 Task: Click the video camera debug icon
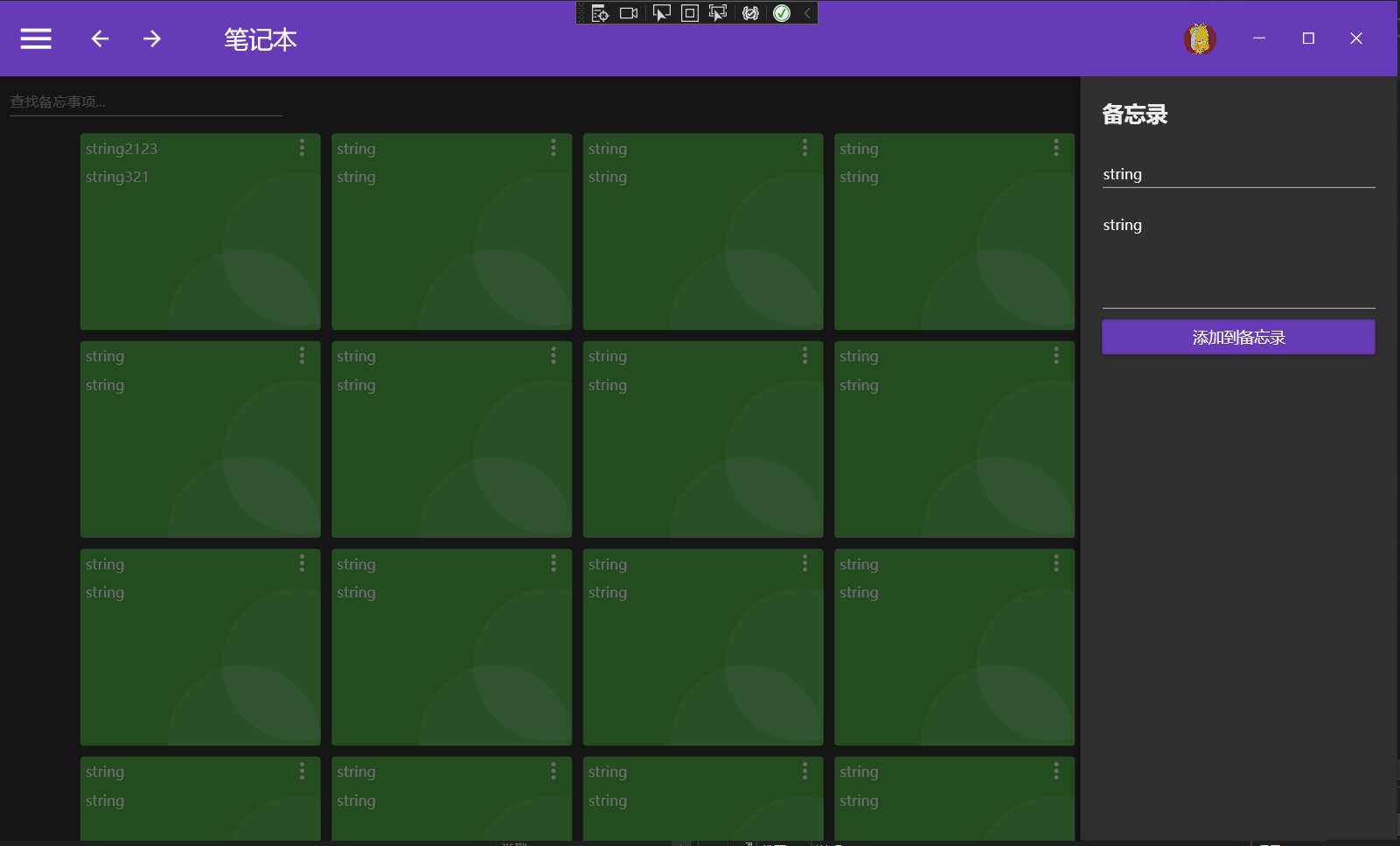coord(629,13)
